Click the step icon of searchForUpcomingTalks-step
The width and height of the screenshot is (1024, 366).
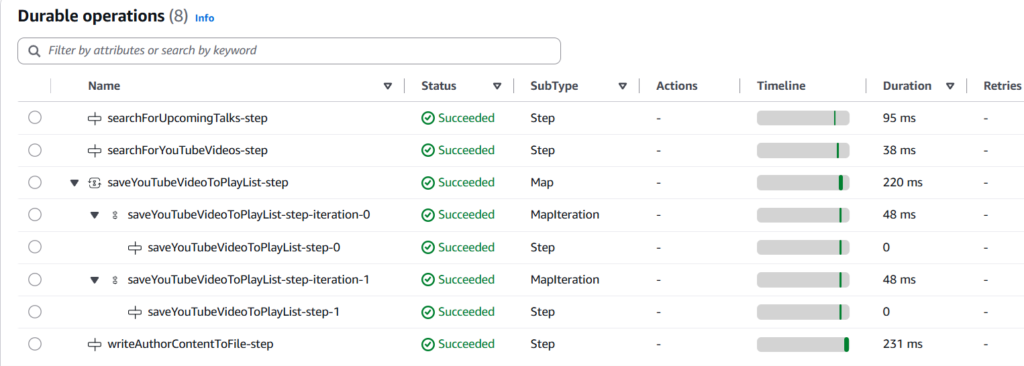coord(95,118)
